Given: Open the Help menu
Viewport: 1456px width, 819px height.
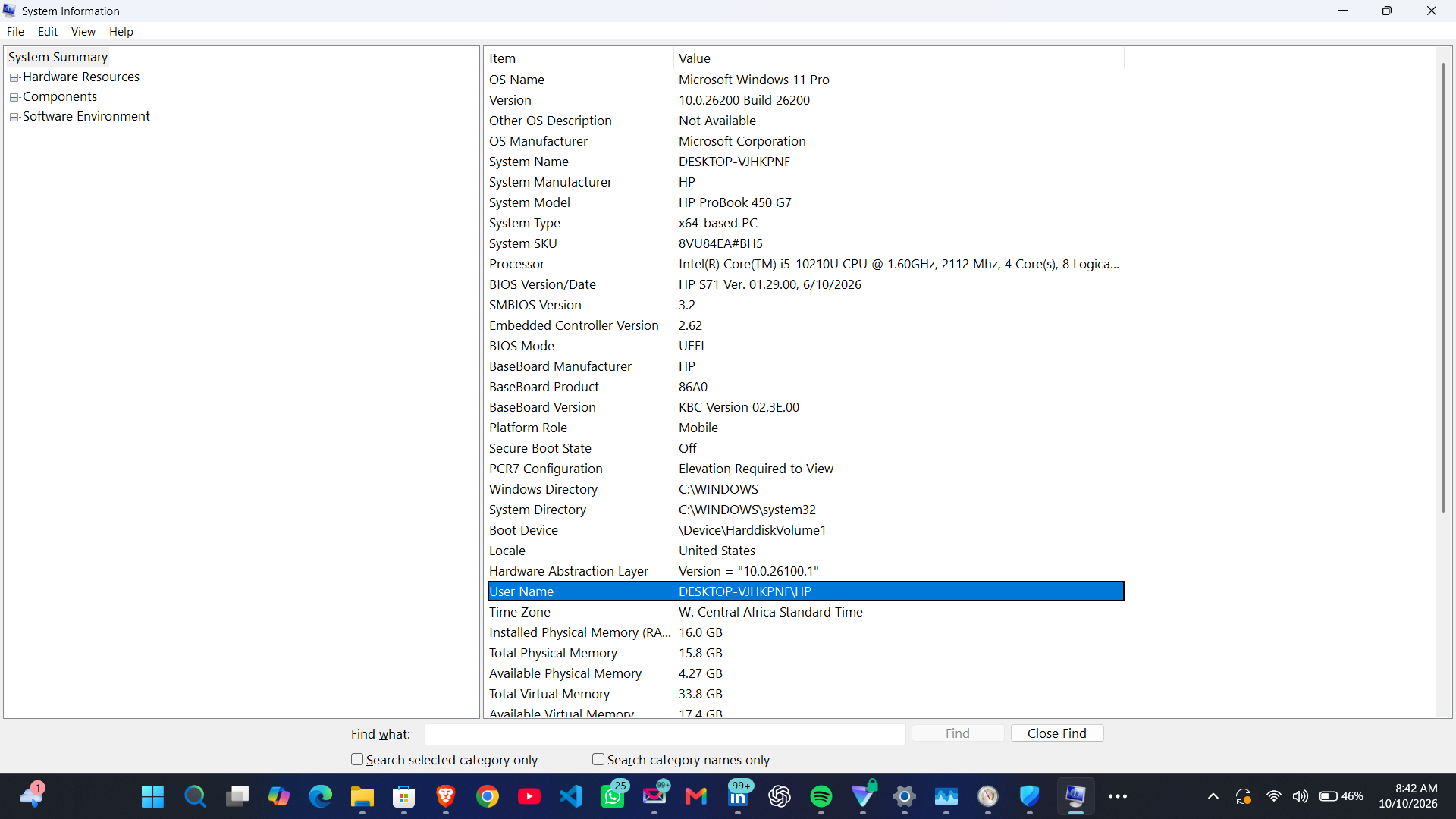Looking at the screenshot, I should point(121,32).
